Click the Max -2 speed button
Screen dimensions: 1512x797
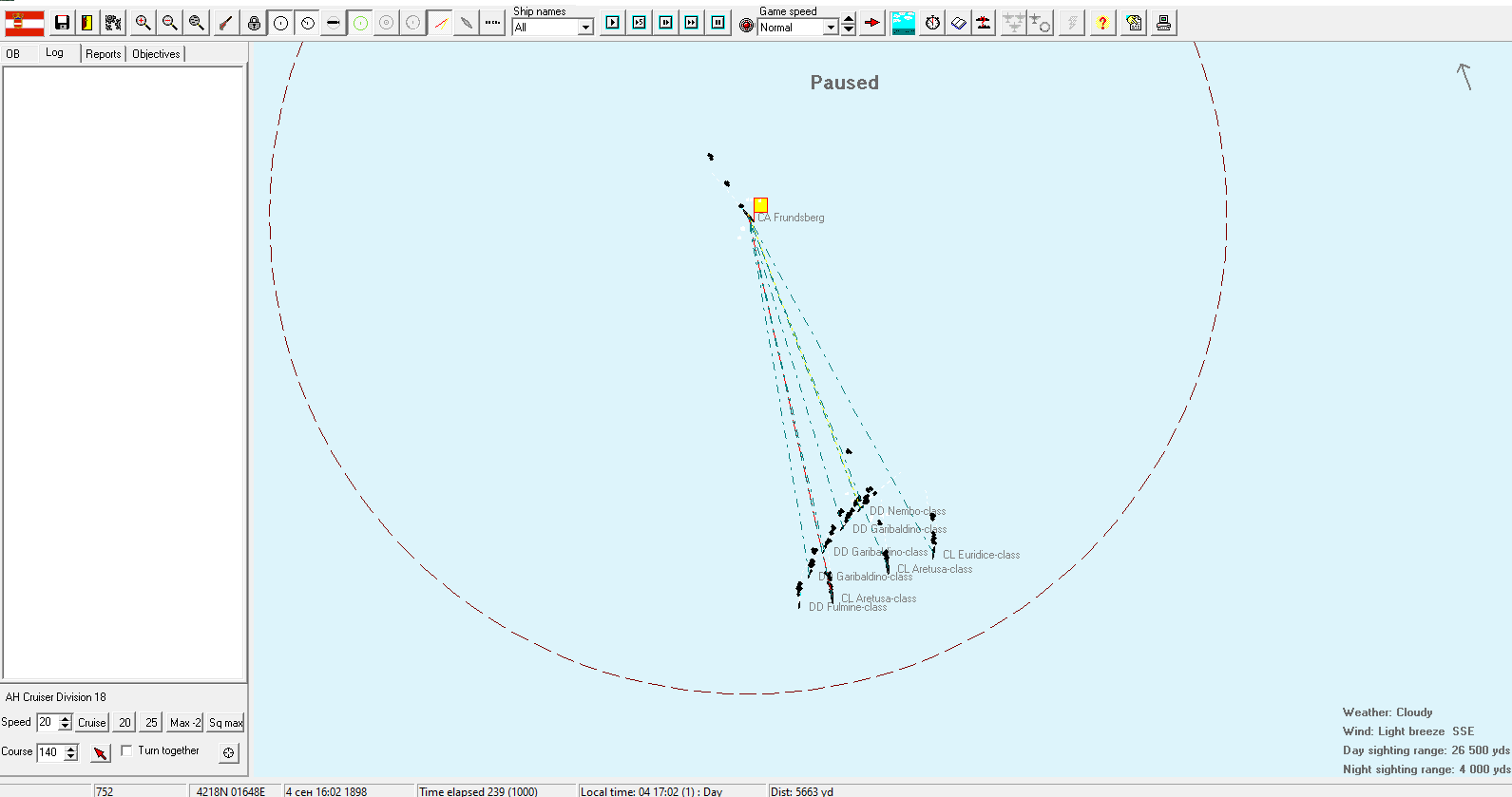click(x=185, y=723)
